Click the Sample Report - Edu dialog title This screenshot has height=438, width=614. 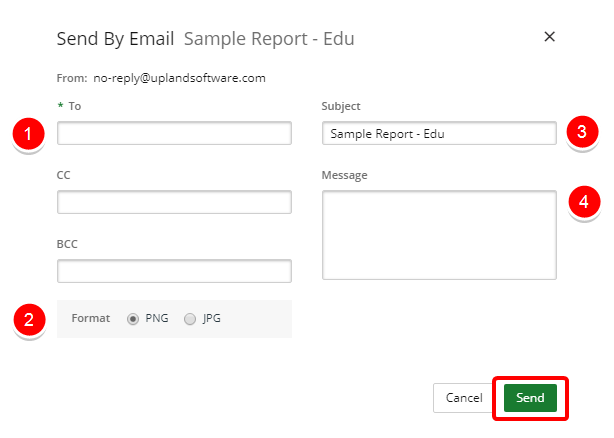269,39
